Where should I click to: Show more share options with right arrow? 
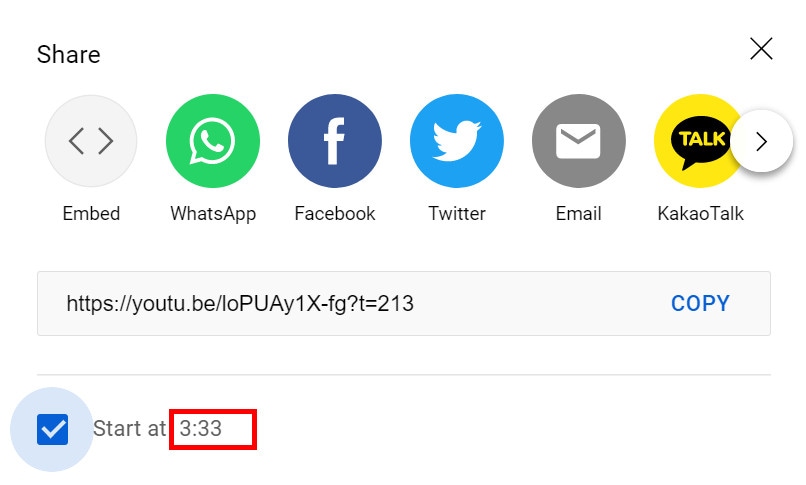[762, 141]
